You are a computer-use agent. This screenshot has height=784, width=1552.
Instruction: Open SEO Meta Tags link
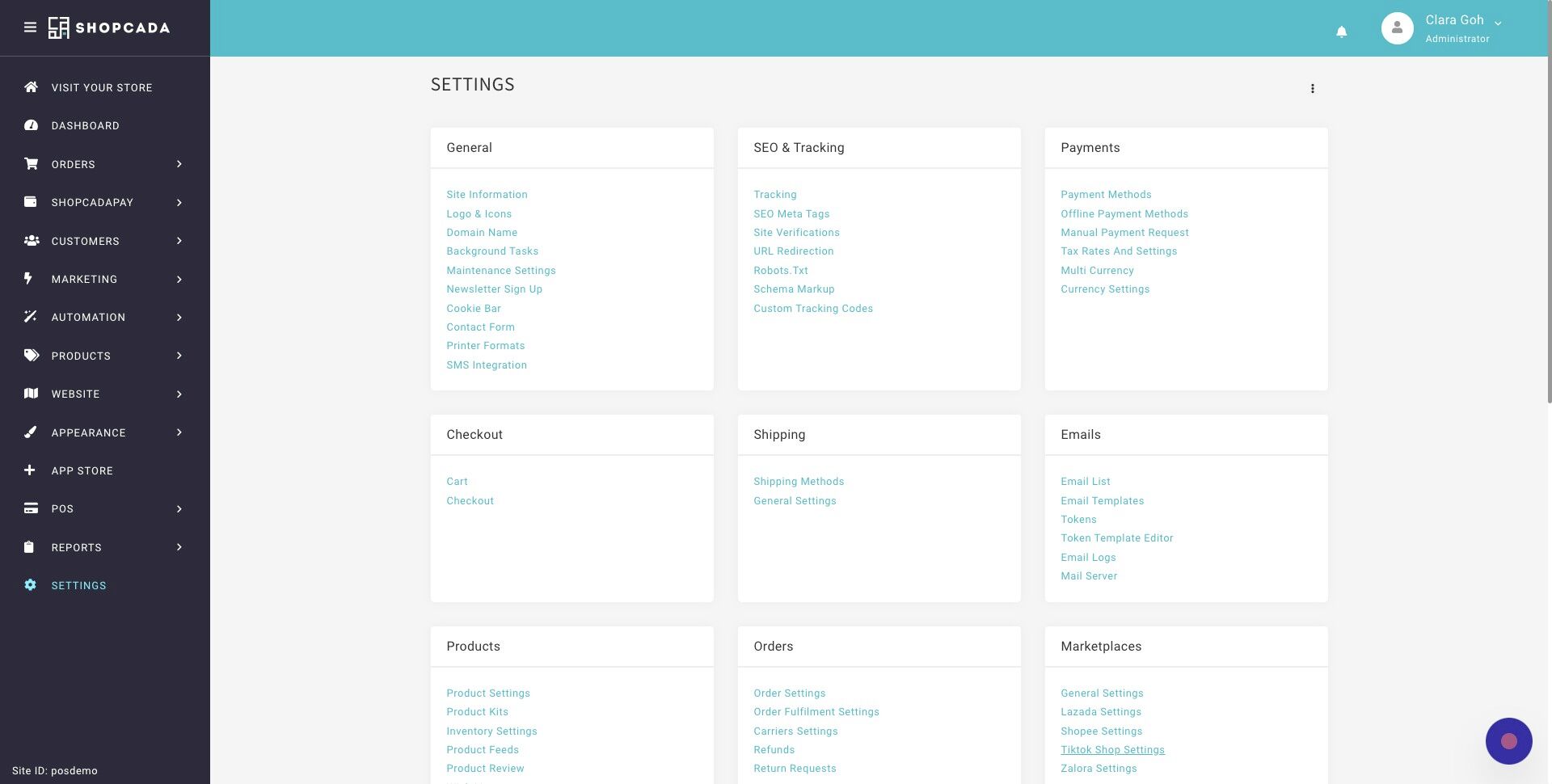[791, 214]
